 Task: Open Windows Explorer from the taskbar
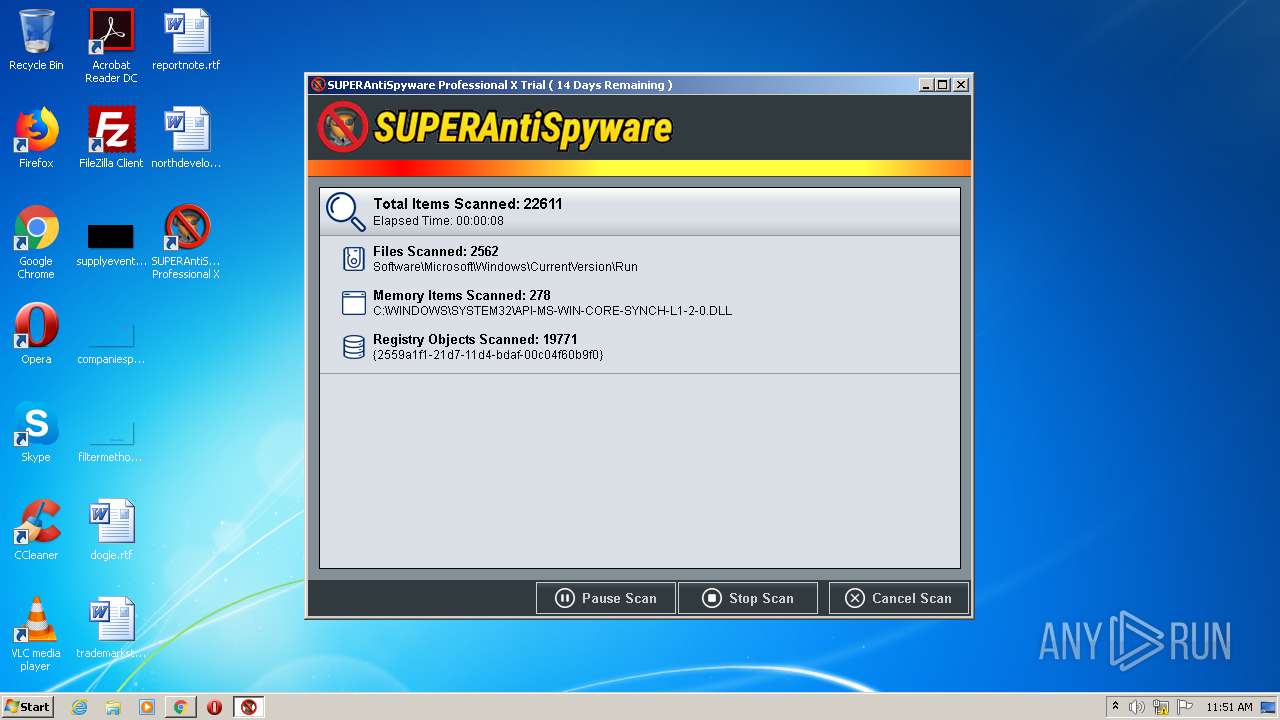coord(113,707)
